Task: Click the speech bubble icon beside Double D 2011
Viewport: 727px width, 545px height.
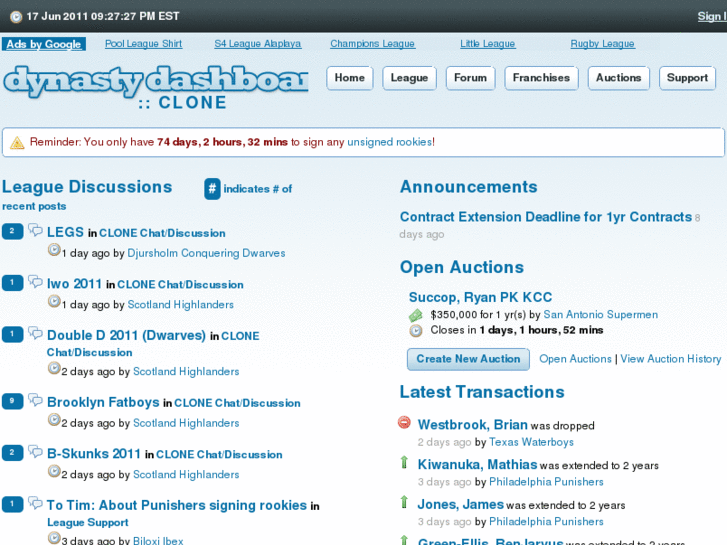Action: click(35, 333)
